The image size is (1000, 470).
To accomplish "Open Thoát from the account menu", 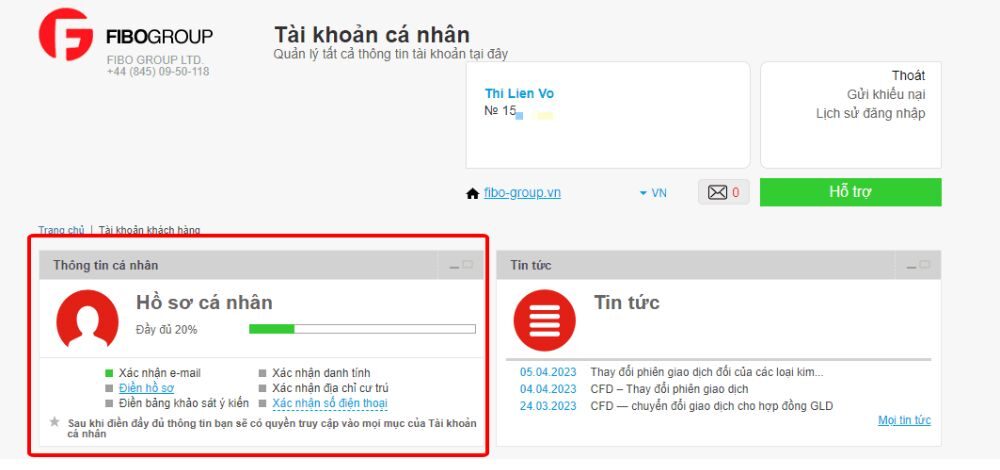I will tap(908, 75).
